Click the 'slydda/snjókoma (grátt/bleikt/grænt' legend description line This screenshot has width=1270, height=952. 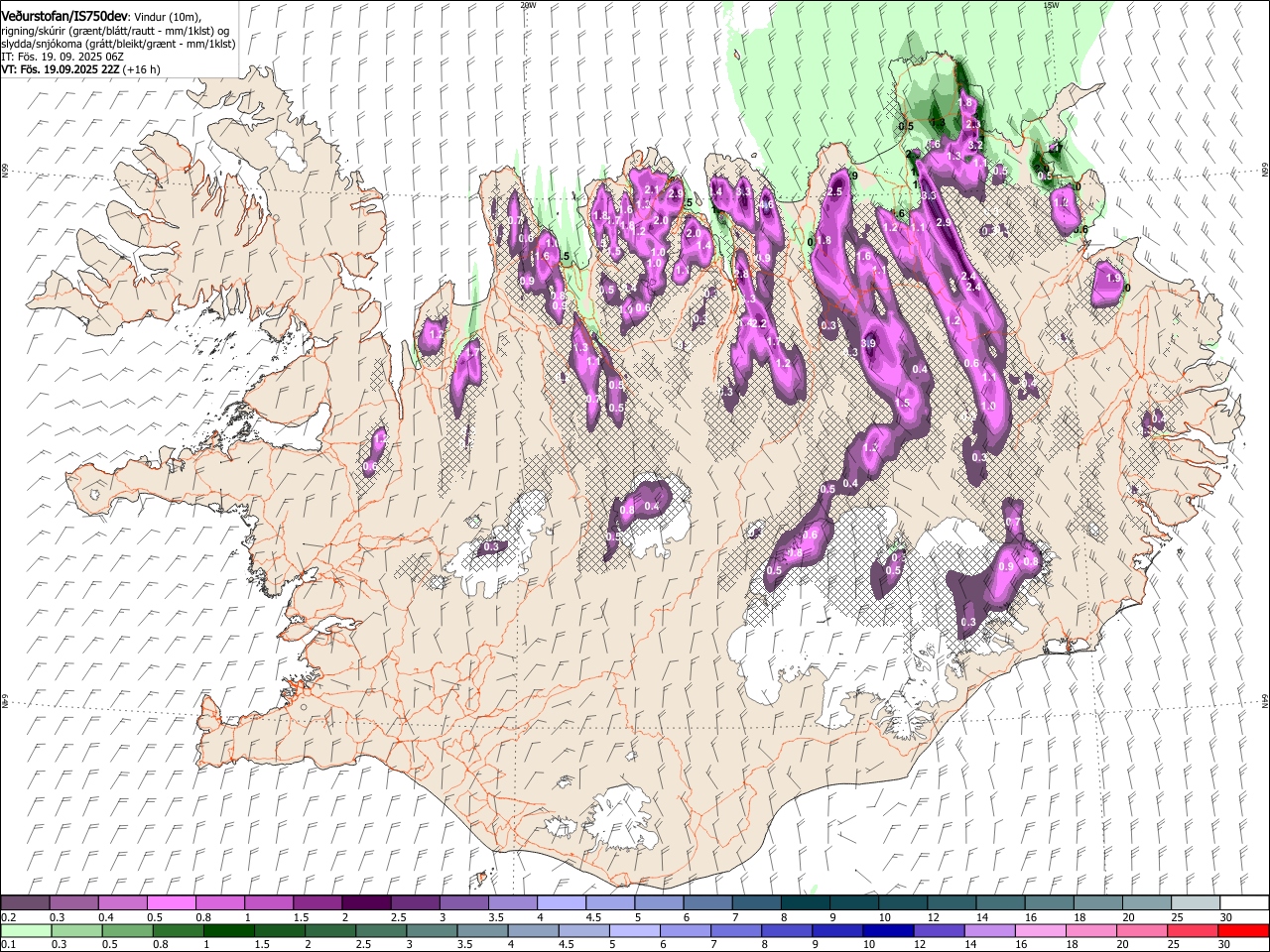click(x=117, y=44)
